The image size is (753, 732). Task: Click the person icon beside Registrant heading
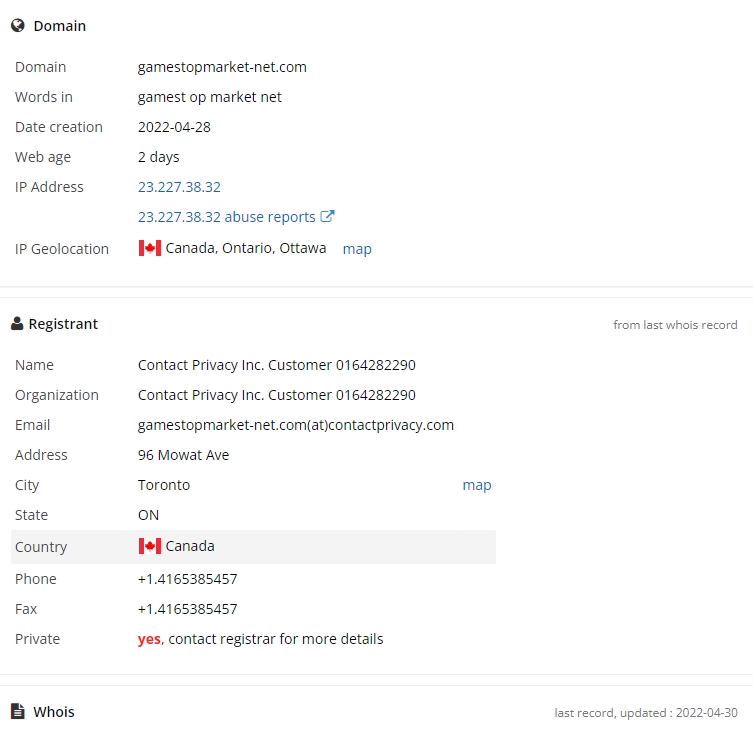coord(17,324)
